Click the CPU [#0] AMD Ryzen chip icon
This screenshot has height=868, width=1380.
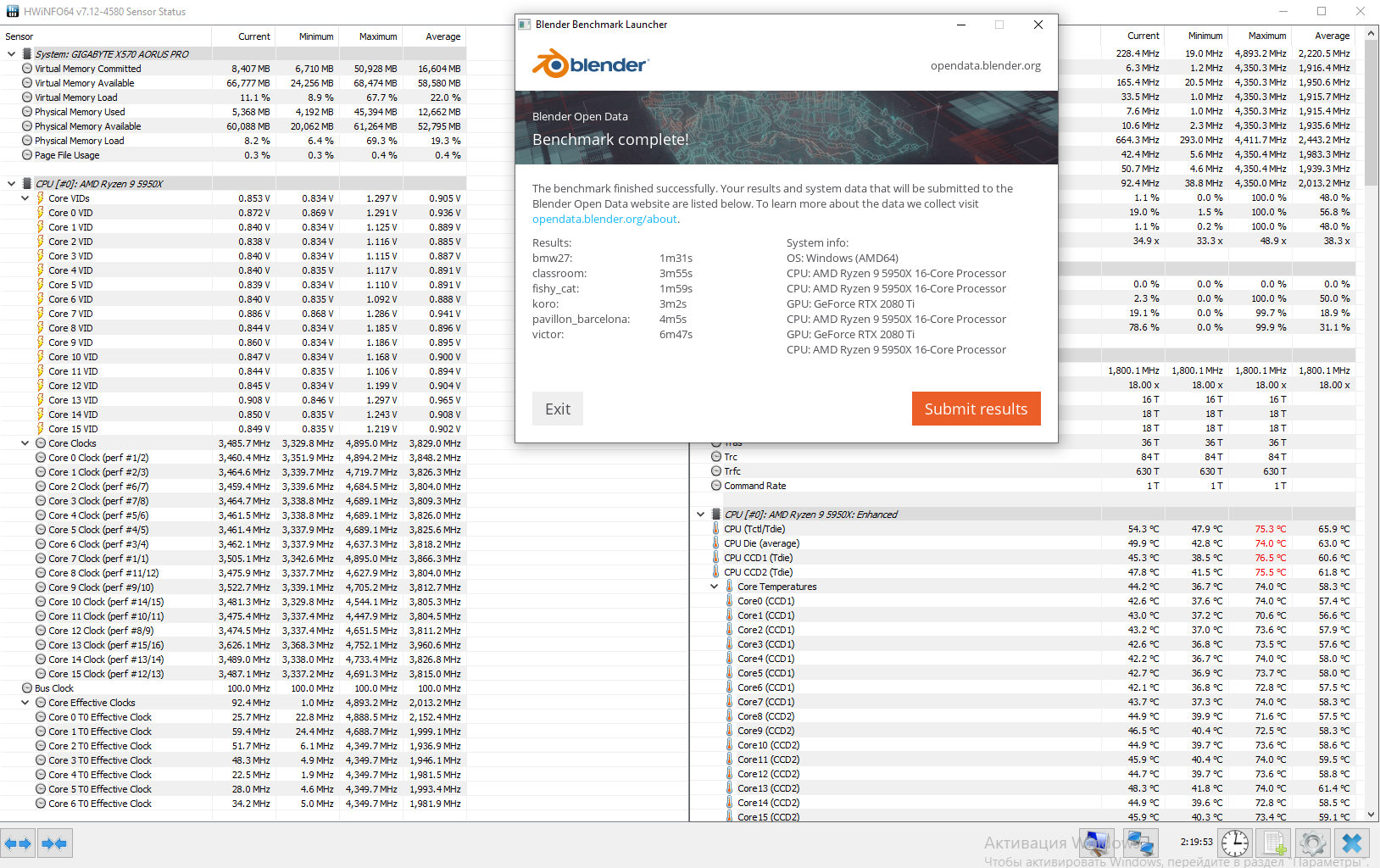coord(26,183)
